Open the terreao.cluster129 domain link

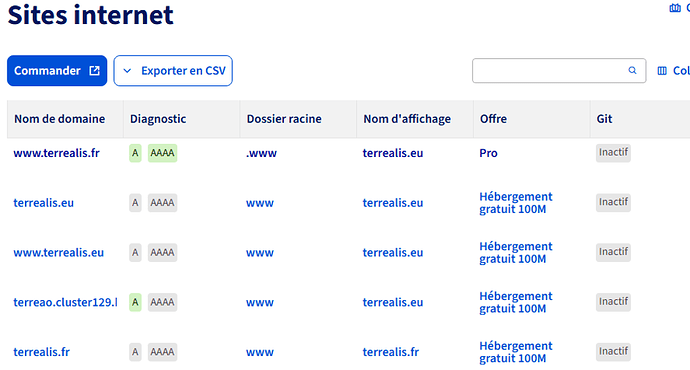(65, 302)
